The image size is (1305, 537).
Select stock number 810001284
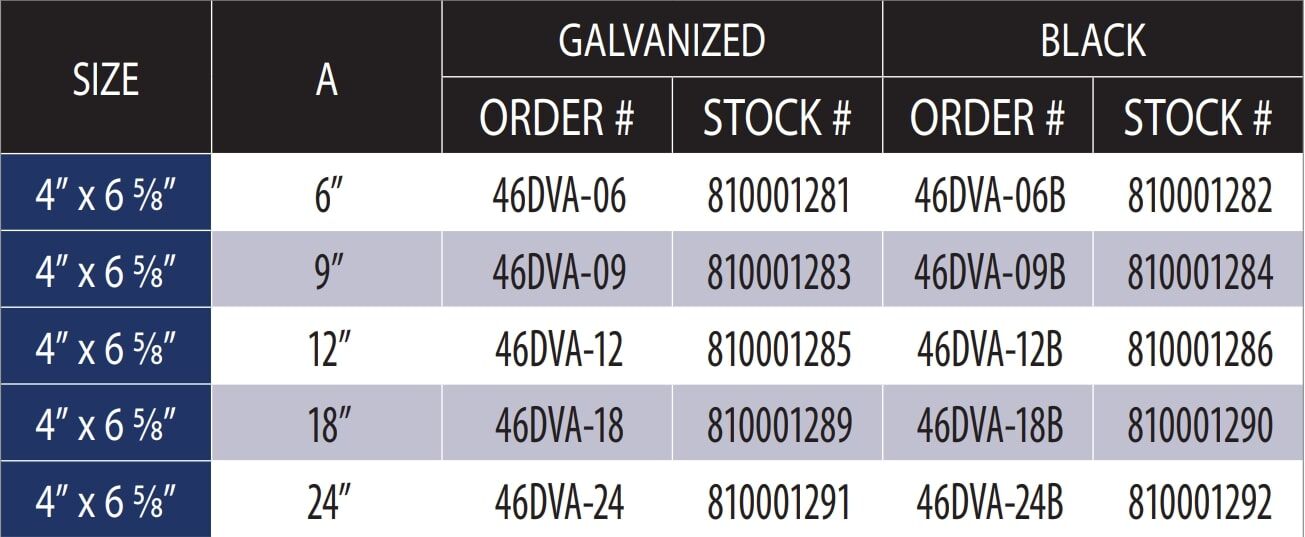1200,273
